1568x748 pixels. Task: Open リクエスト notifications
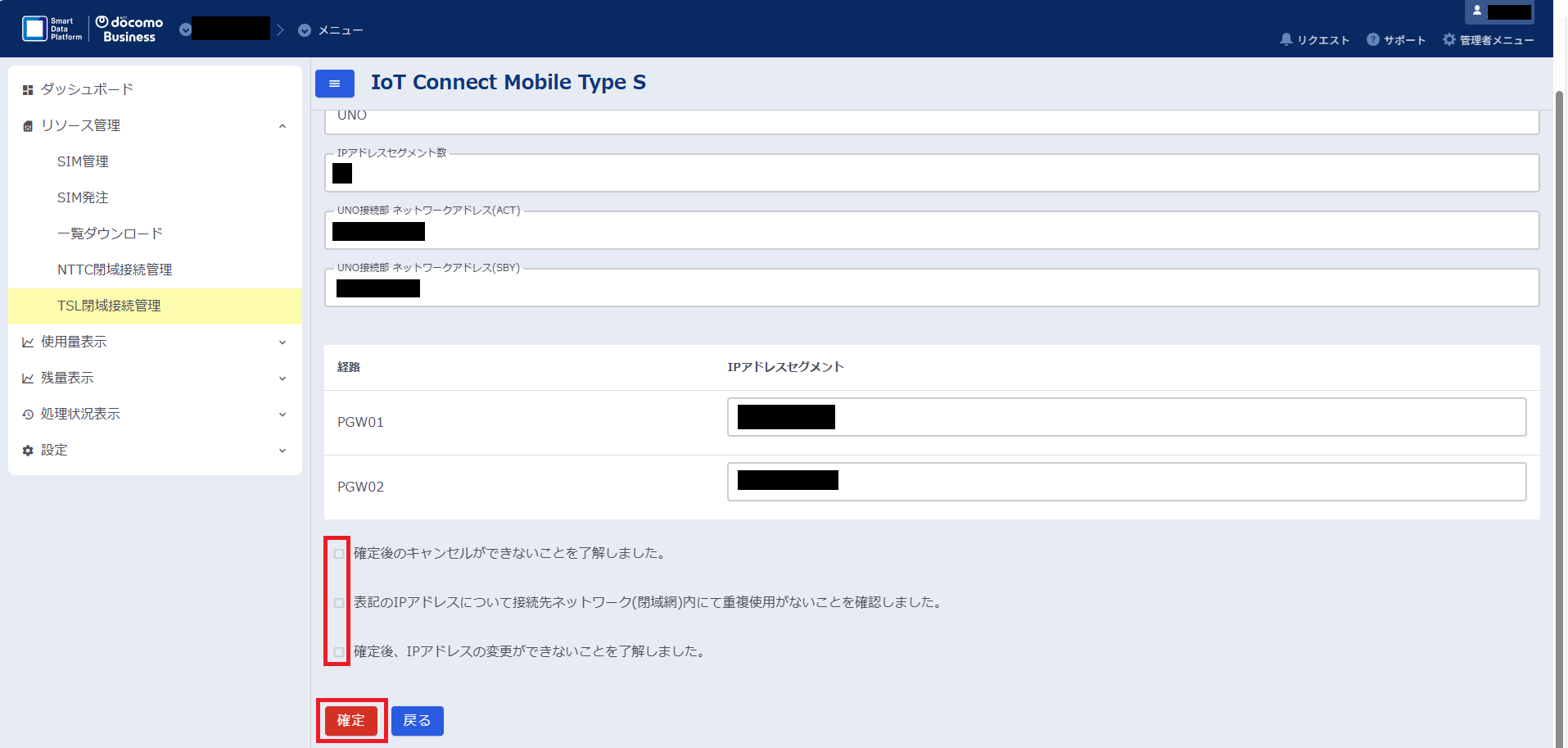[1314, 39]
